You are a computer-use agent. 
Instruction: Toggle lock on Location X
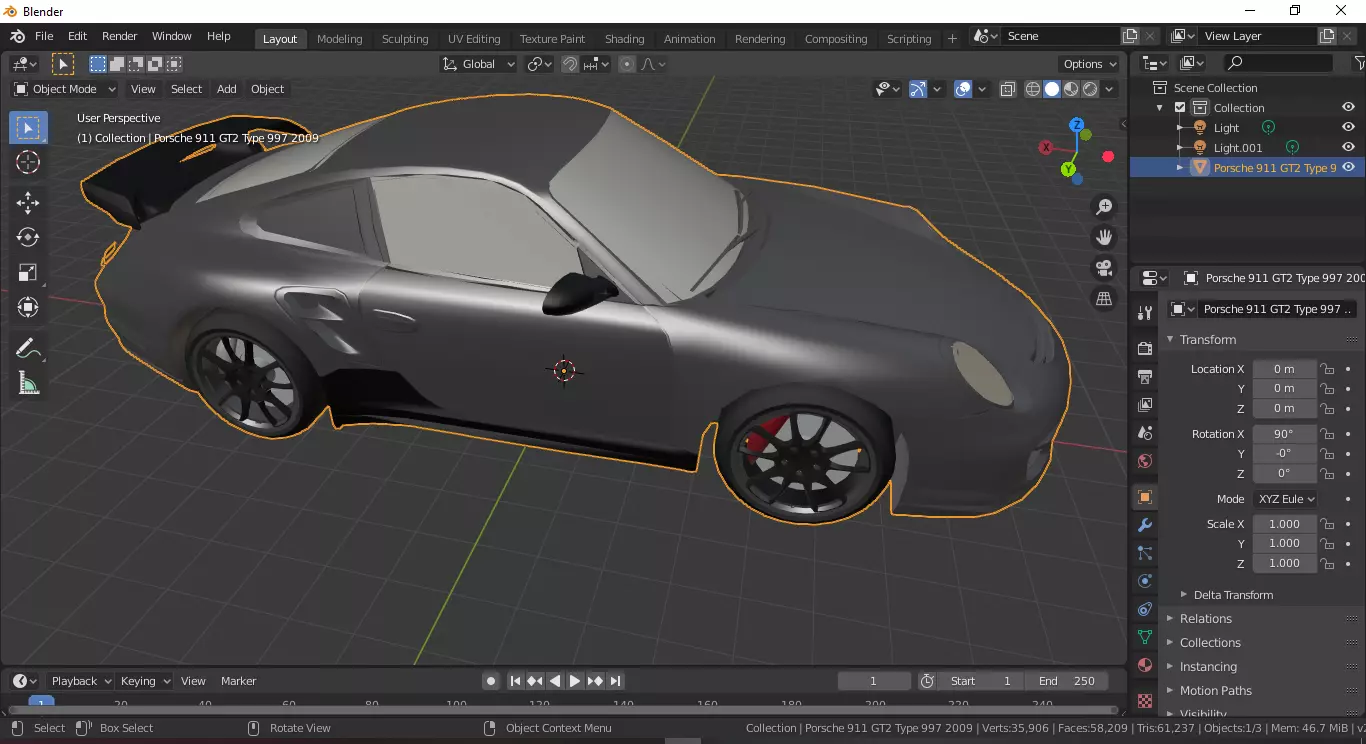click(x=1327, y=369)
